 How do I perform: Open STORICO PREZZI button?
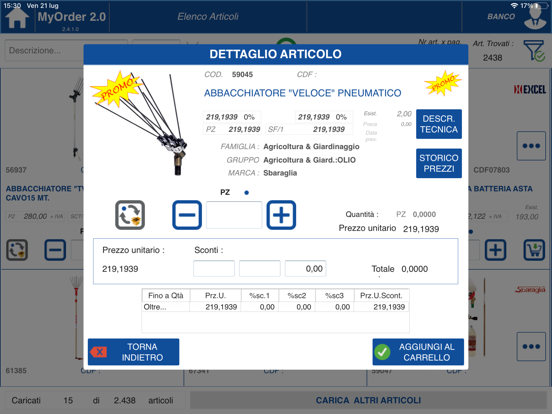(x=439, y=163)
